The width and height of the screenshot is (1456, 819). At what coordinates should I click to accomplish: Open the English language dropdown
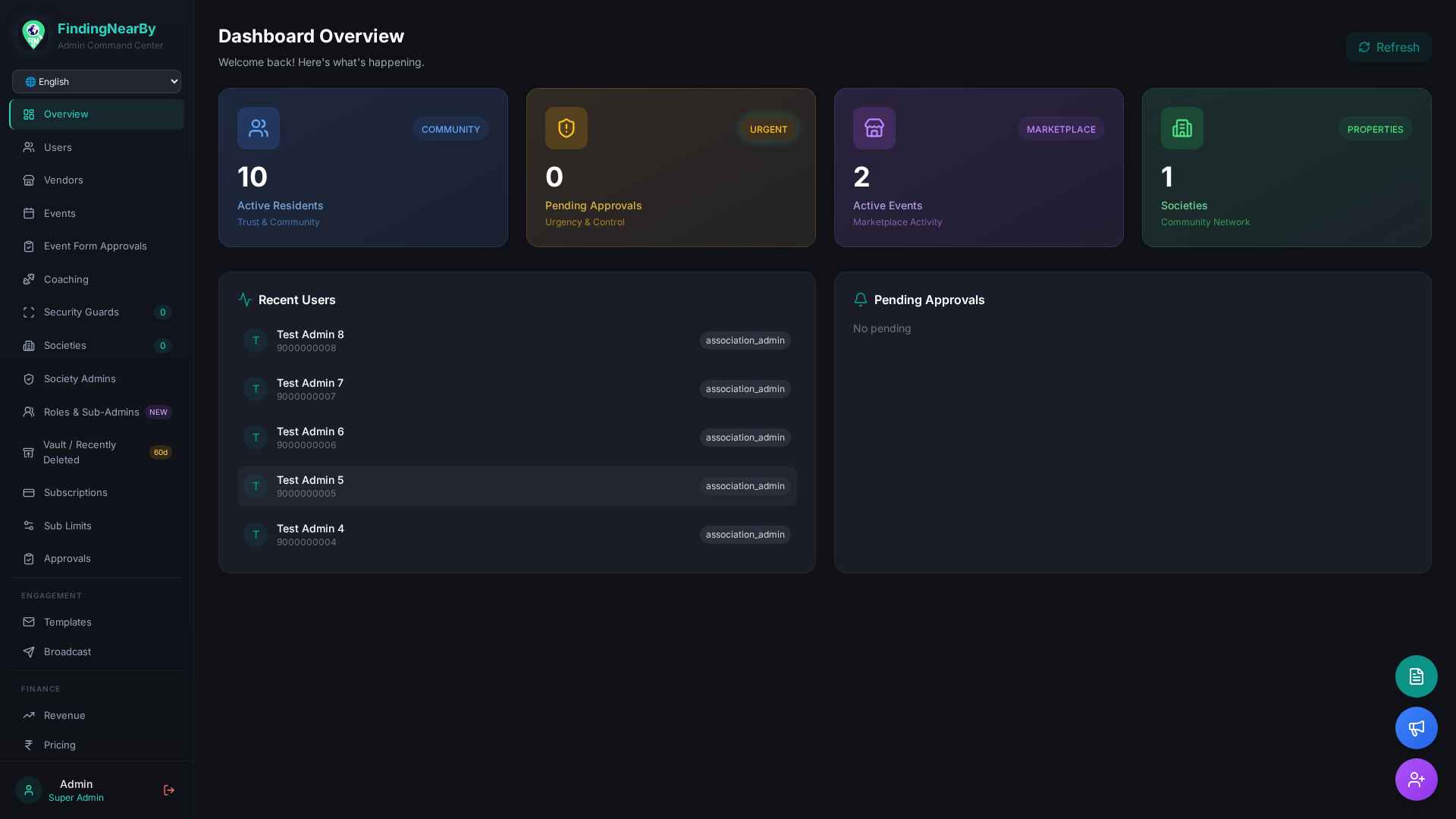click(x=96, y=82)
